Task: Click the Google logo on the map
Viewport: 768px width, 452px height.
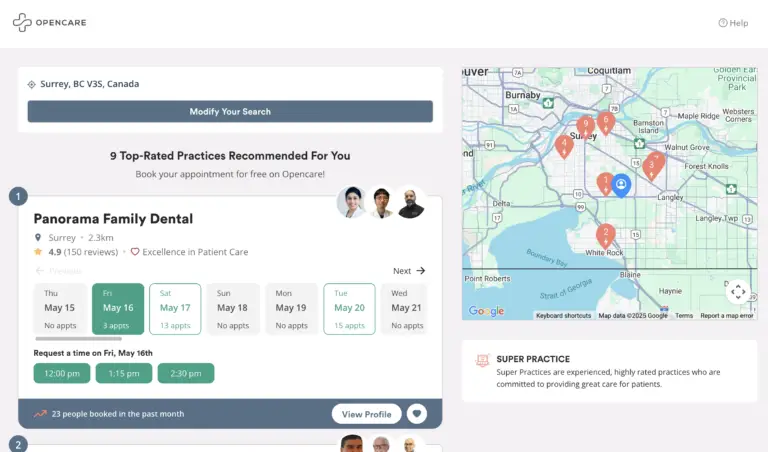Action: (x=486, y=311)
